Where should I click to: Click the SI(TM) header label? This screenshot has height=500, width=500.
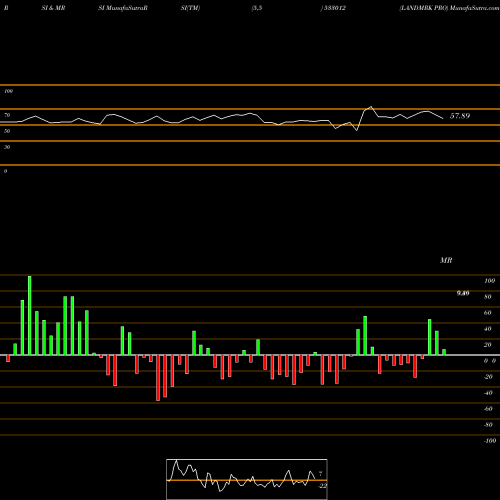click(x=190, y=8)
